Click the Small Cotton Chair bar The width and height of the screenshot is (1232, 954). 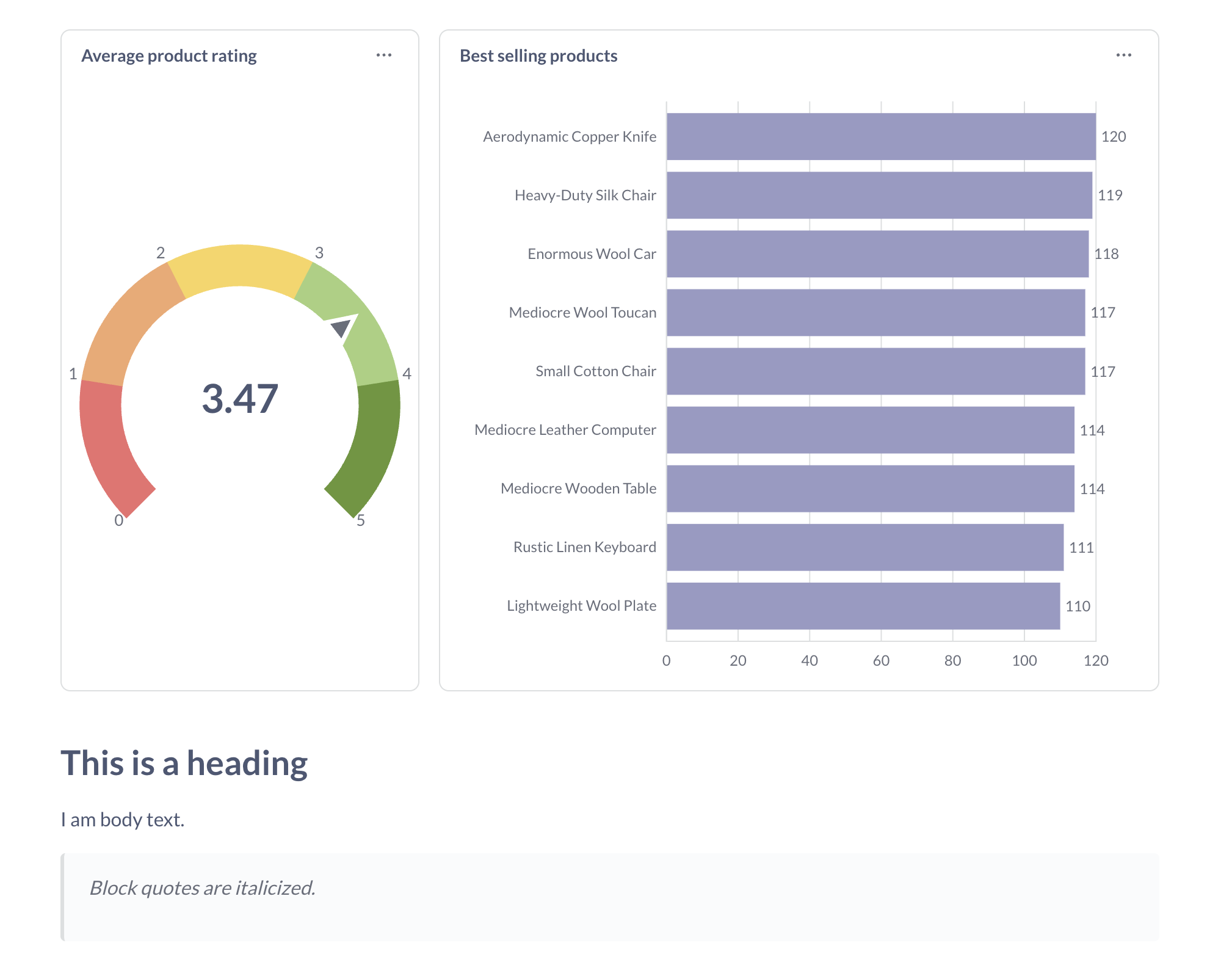click(875, 371)
